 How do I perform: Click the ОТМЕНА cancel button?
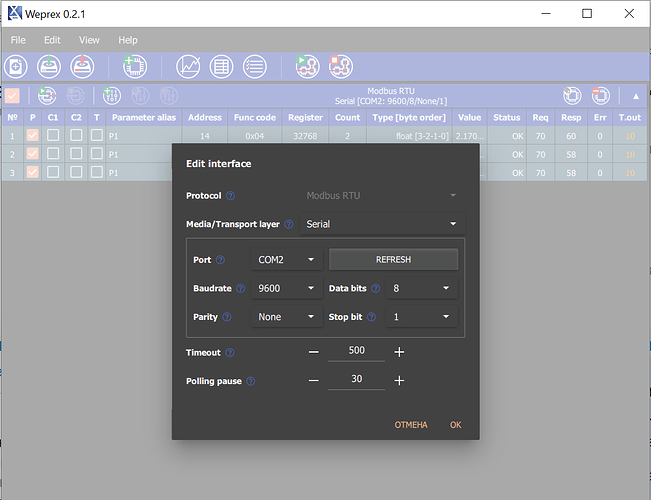coord(411,425)
